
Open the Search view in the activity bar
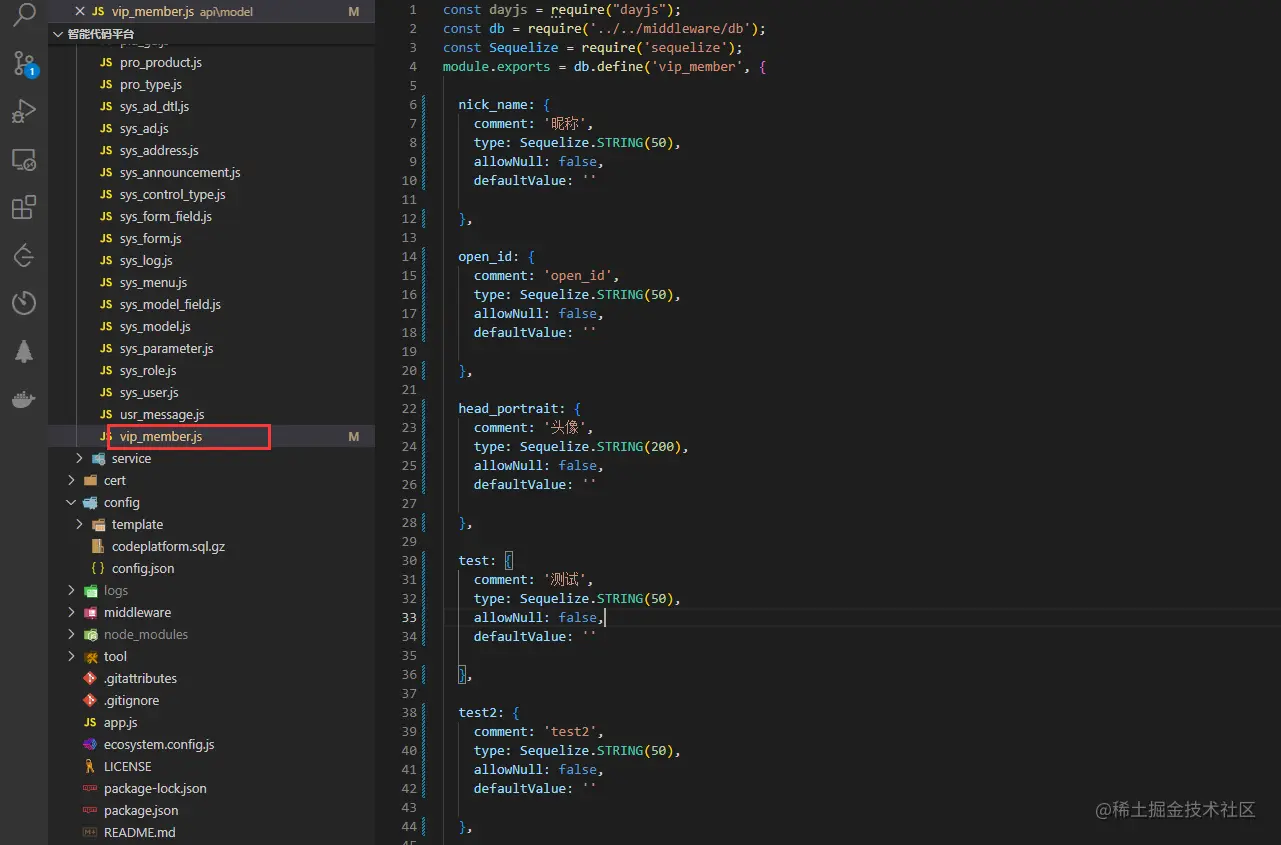(x=24, y=14)
